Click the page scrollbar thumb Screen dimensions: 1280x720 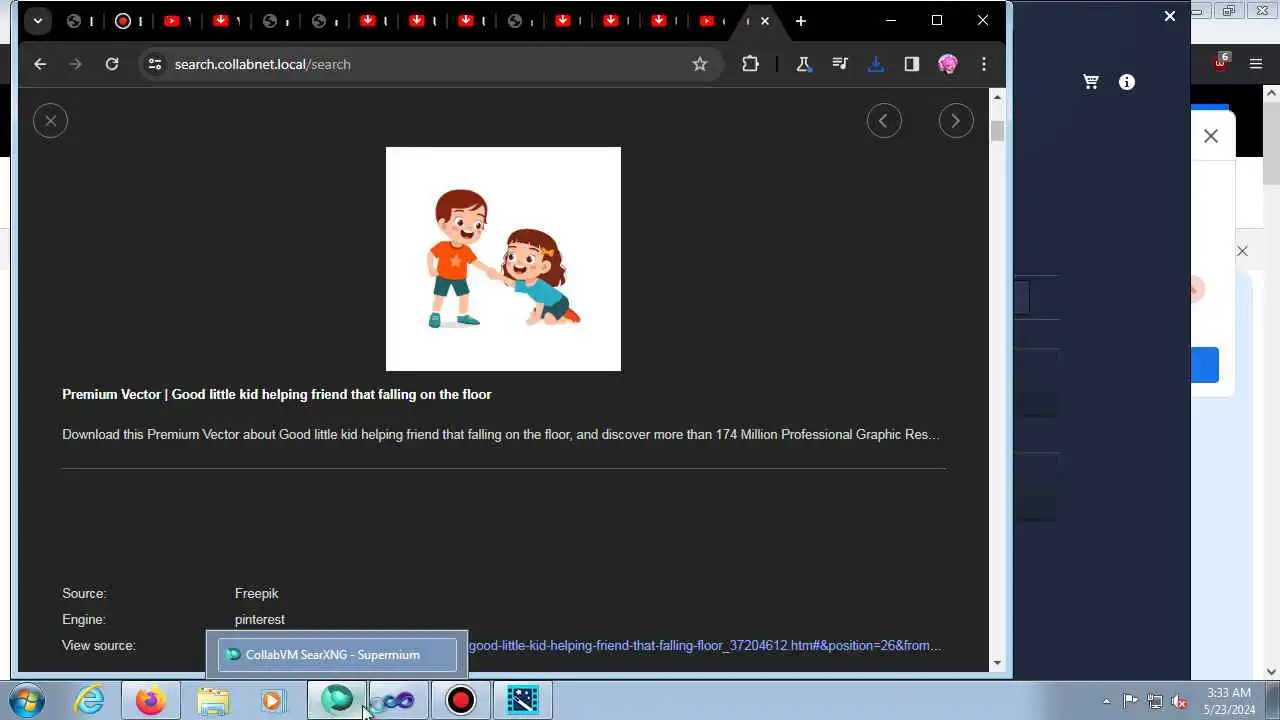pyautogui.click(x=997, y=131)
